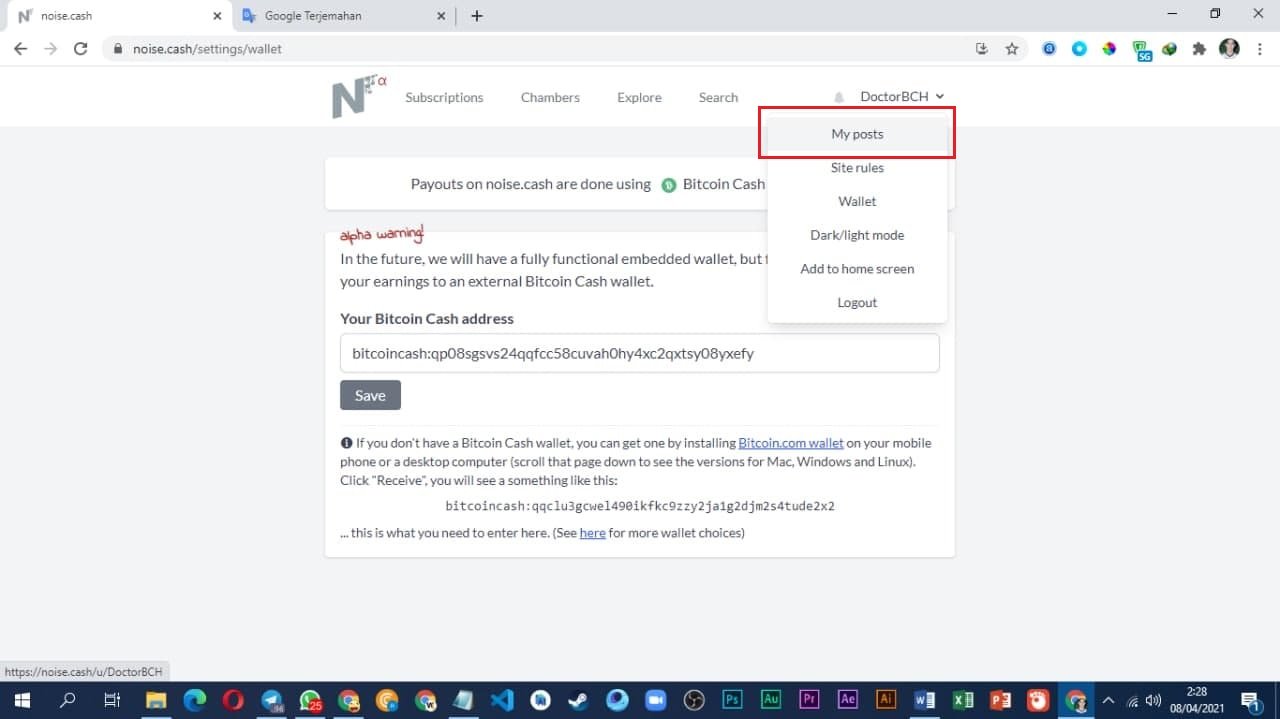1280x719 pixels.
Task: Open the Chambers page
Action: click(550, 97)
